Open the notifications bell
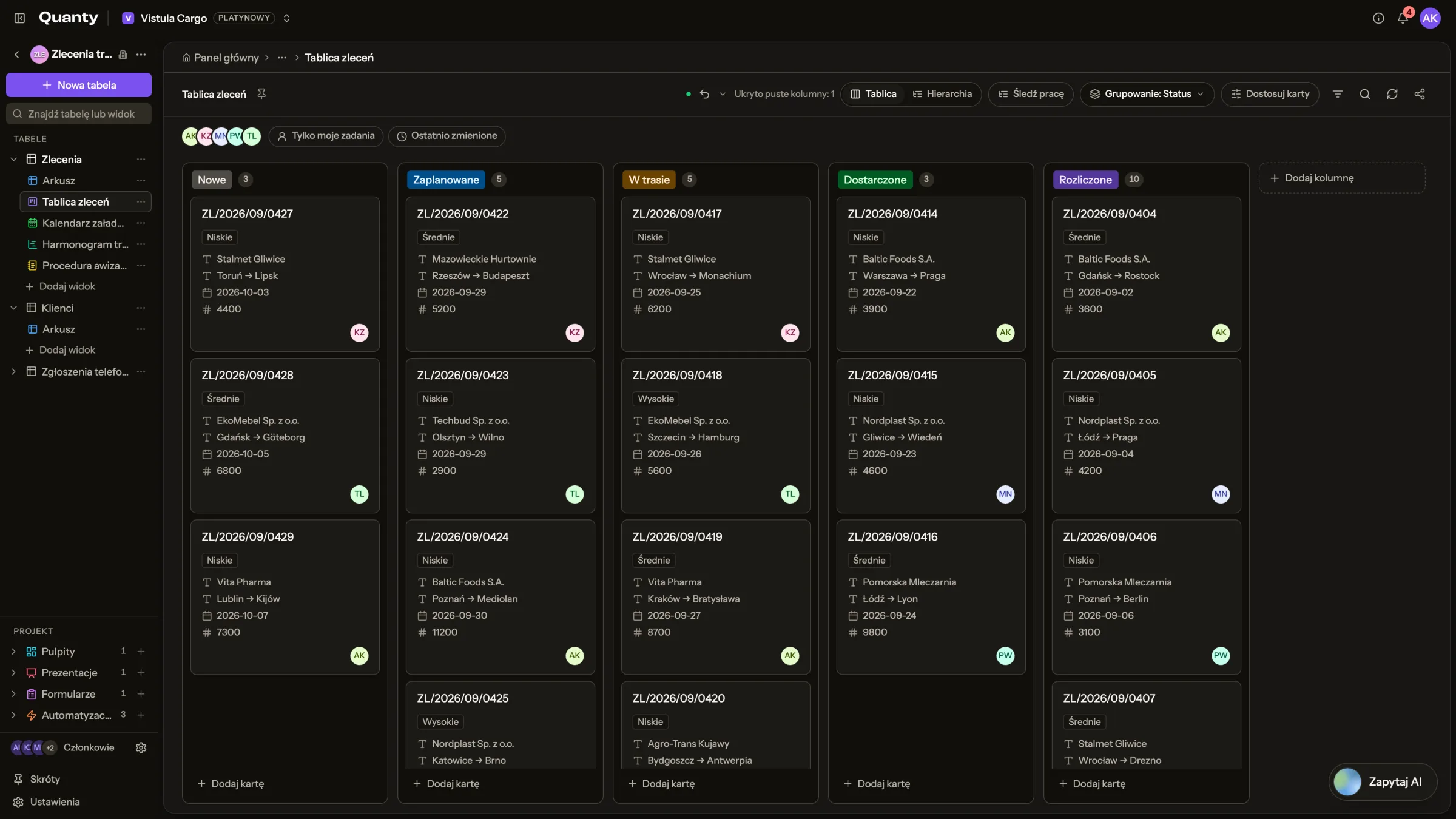 1403,18
